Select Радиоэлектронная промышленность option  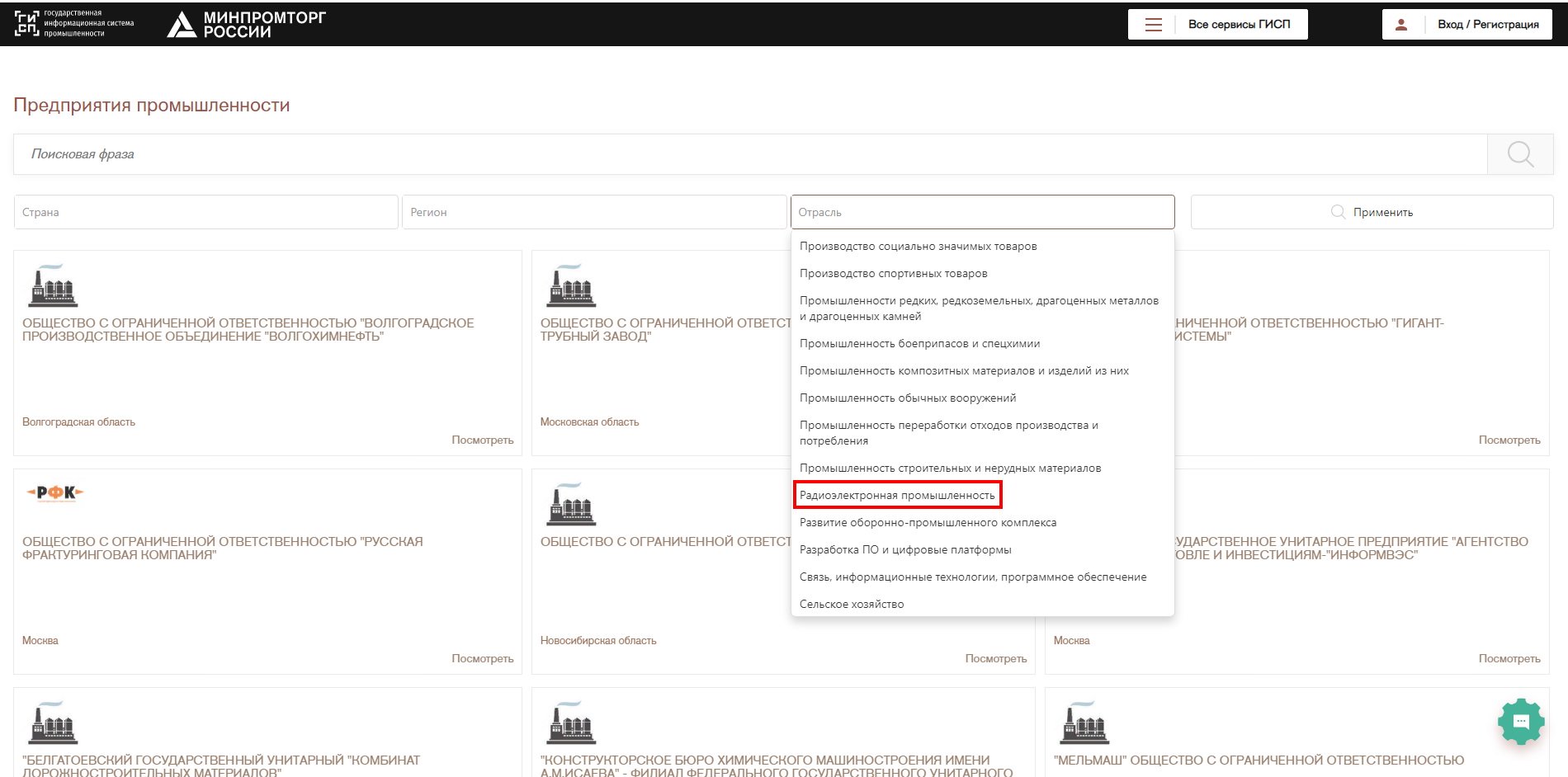[982, 495]
